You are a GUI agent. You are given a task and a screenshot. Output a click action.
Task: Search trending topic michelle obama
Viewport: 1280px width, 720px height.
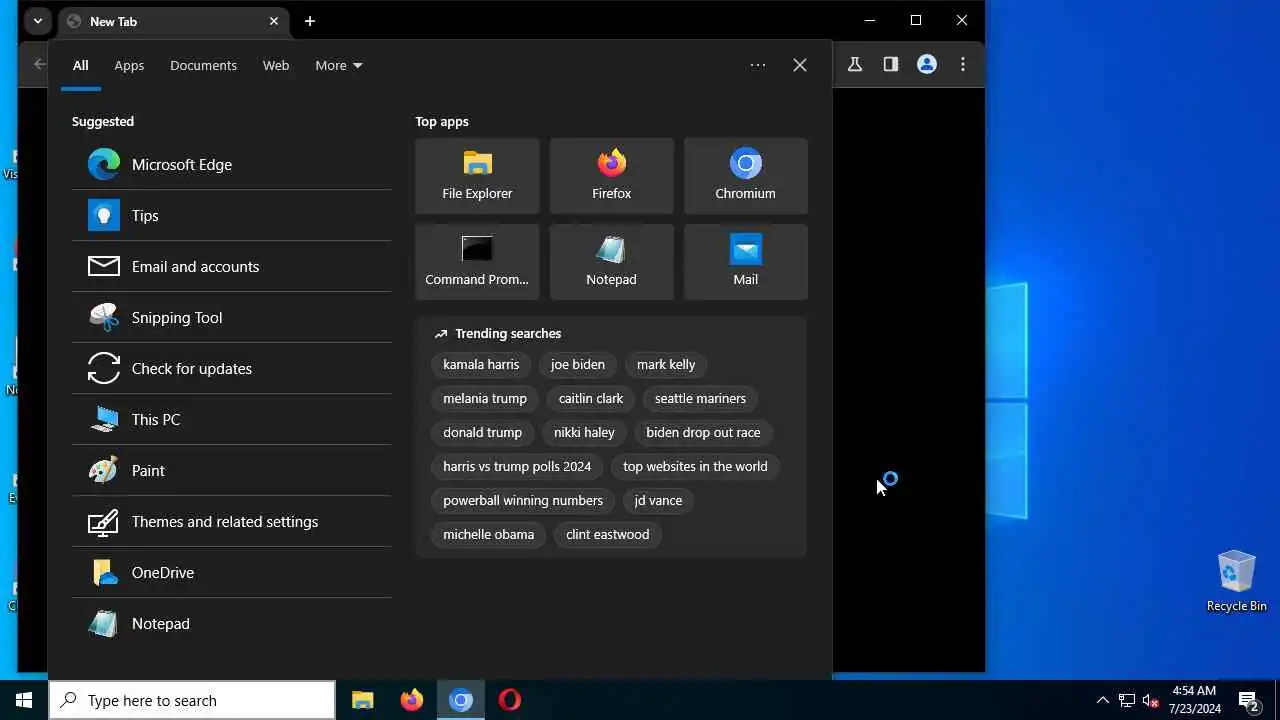pyautogui.click(x=489, y=534)
